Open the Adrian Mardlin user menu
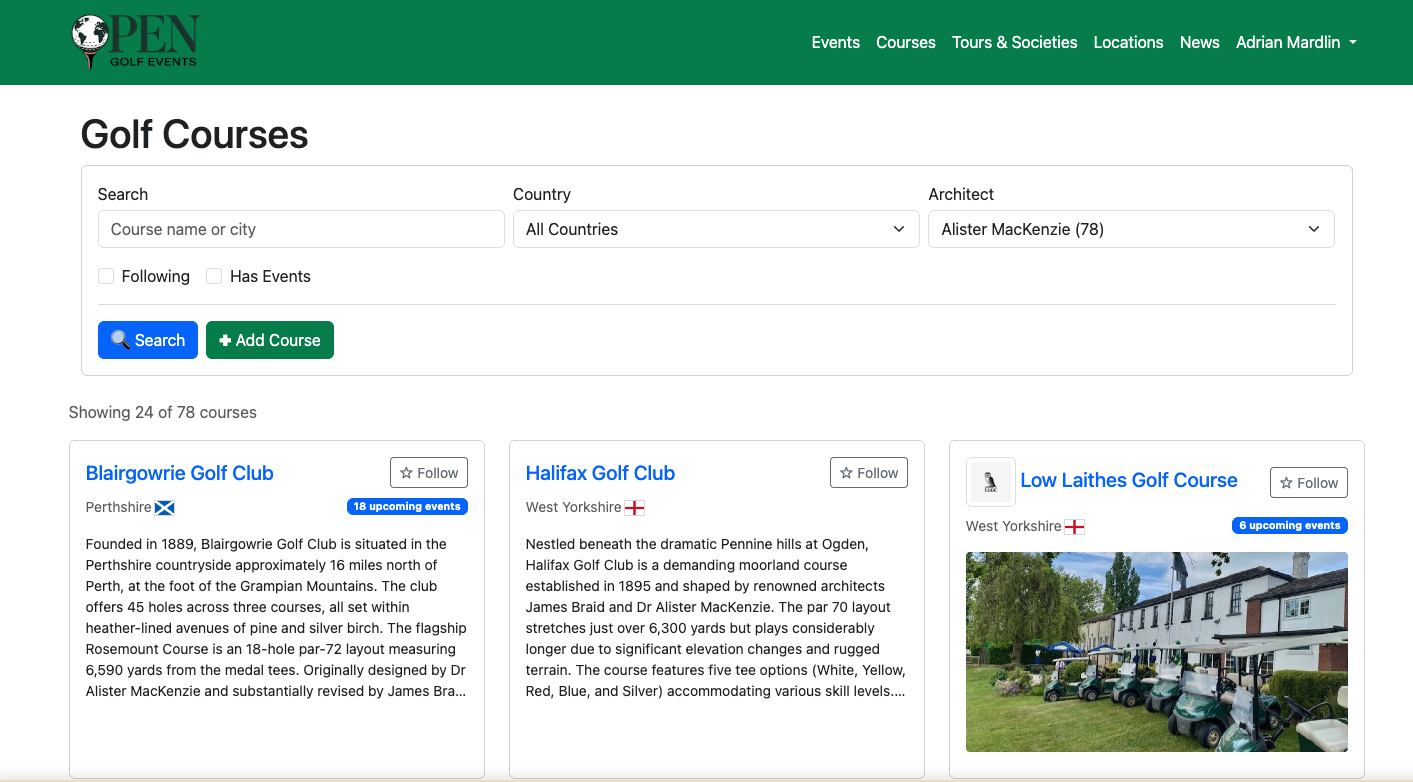 [x=1295, y=42]
